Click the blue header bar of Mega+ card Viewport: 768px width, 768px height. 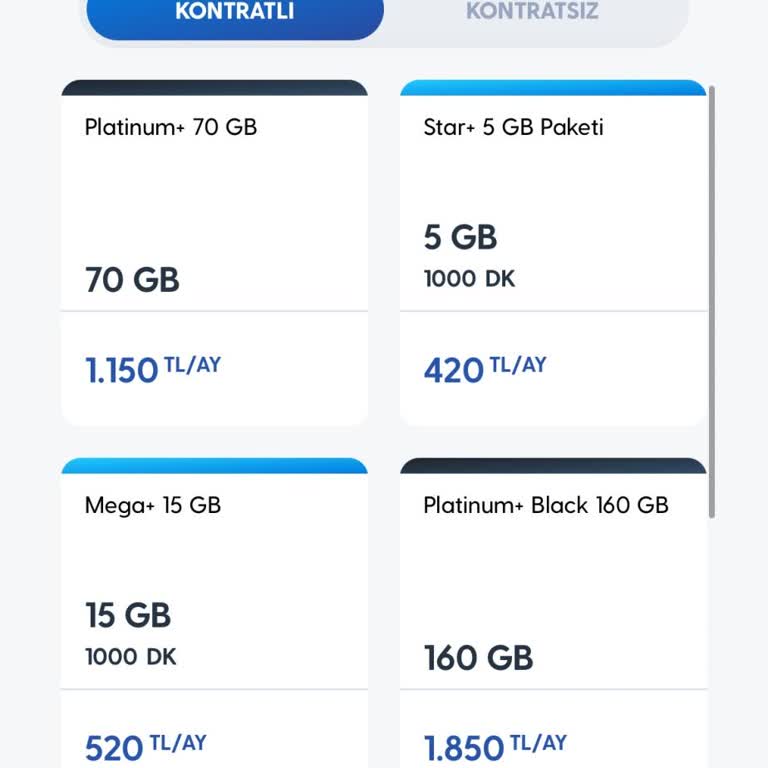(214, 466)
